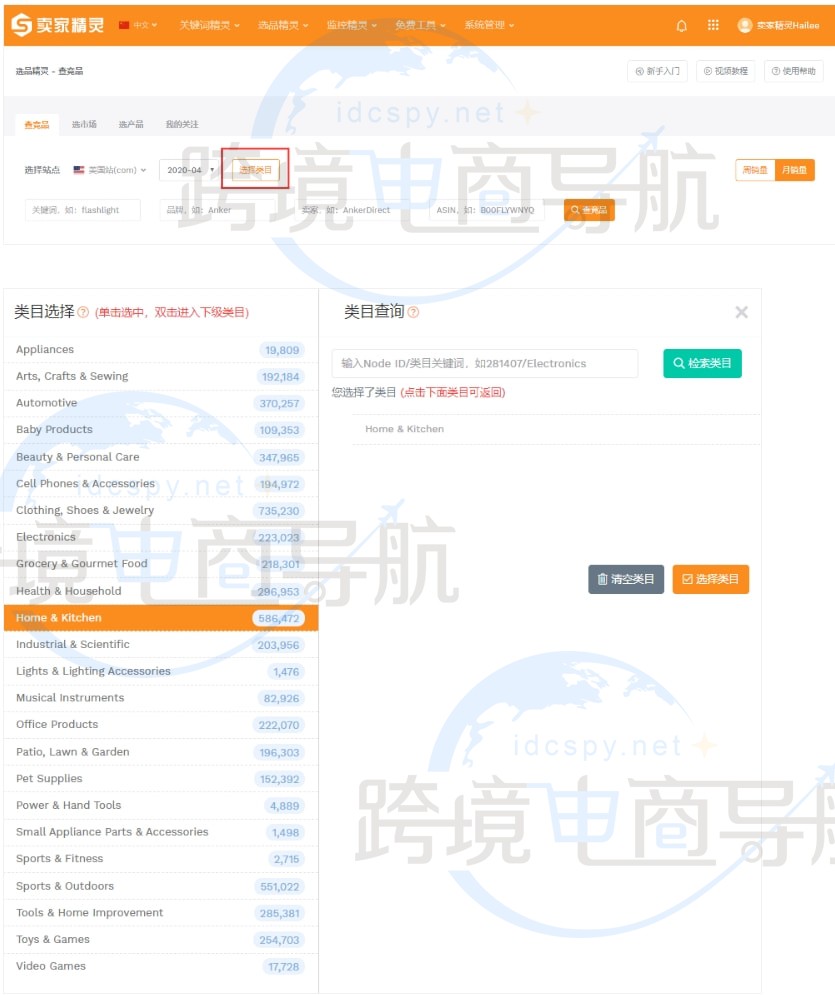This screenshot has height=995, width=835.
Task: Switch to 月销量 monthly sales
Action: pos(795,170)
